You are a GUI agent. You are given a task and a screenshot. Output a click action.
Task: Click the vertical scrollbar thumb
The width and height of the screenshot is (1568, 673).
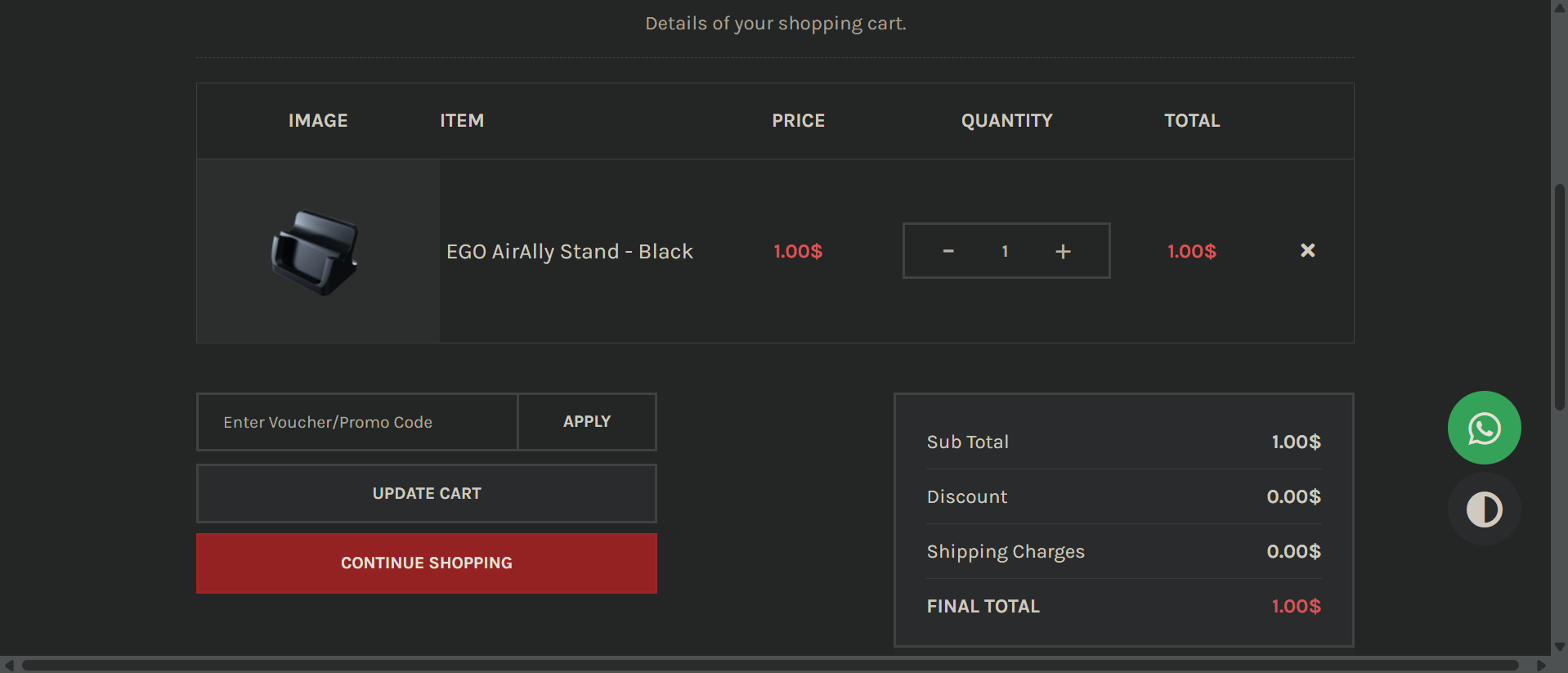click(x=1560, y=297)
